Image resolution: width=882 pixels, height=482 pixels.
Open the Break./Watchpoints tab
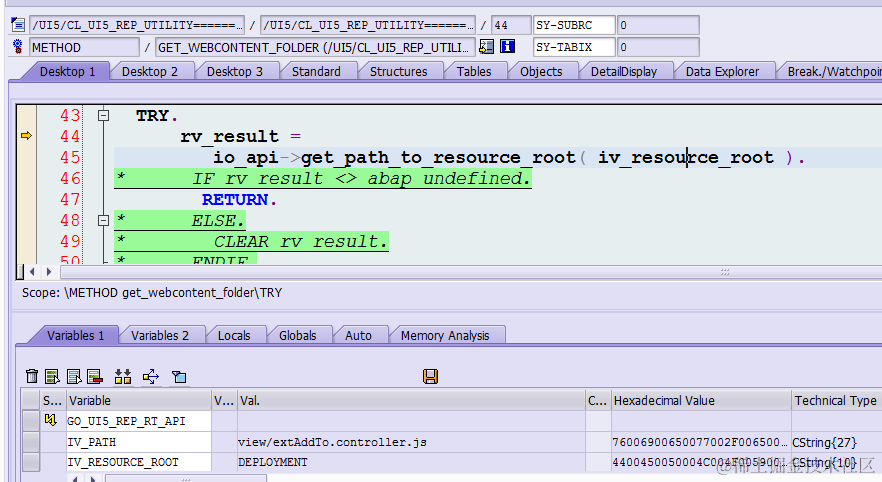click(x=832, y=71)
